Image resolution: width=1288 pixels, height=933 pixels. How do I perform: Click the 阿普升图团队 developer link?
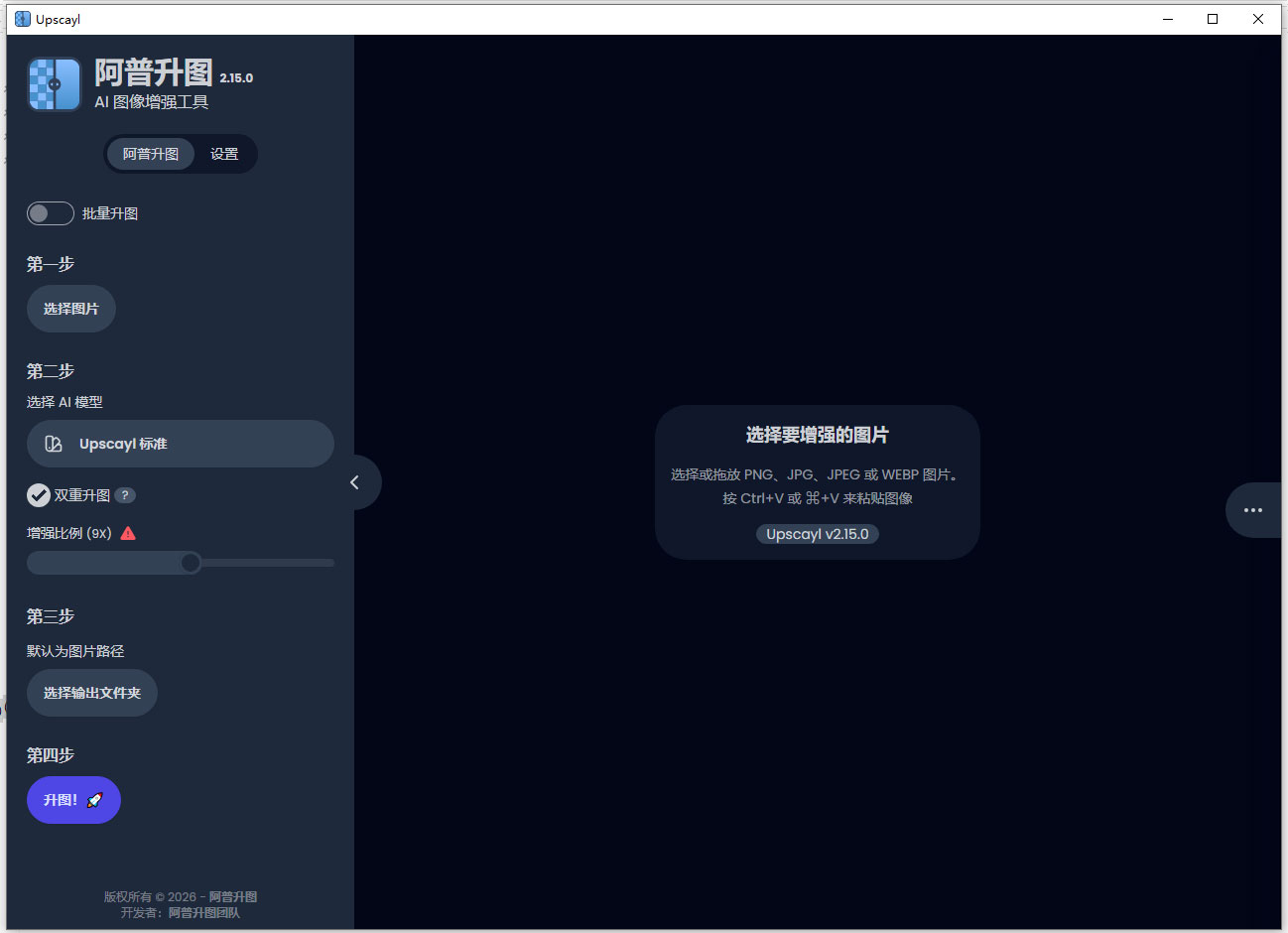pos(205,913)
